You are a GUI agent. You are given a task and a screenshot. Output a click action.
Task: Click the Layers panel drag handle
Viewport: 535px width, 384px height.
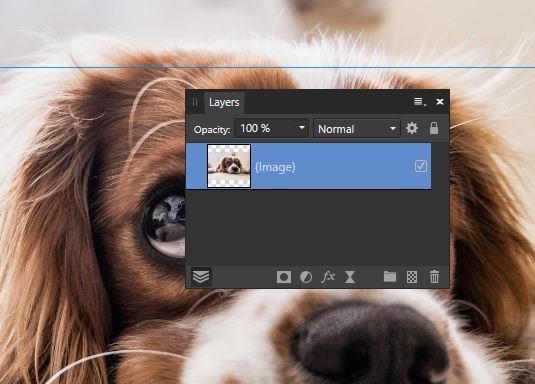pyautogui.click(x=195, y=102)
